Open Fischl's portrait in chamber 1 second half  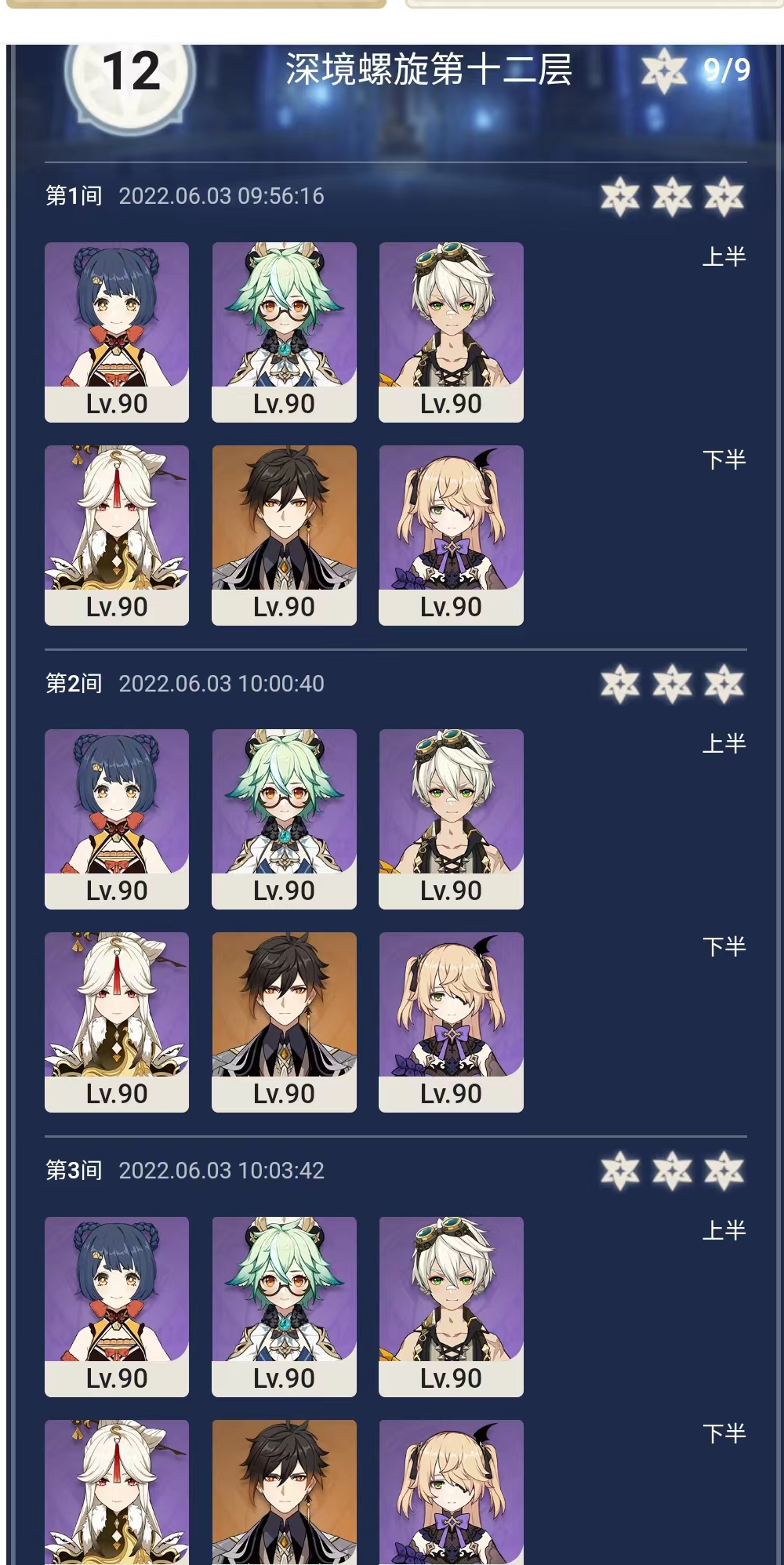pyautogui.click(x=451, y=535)
